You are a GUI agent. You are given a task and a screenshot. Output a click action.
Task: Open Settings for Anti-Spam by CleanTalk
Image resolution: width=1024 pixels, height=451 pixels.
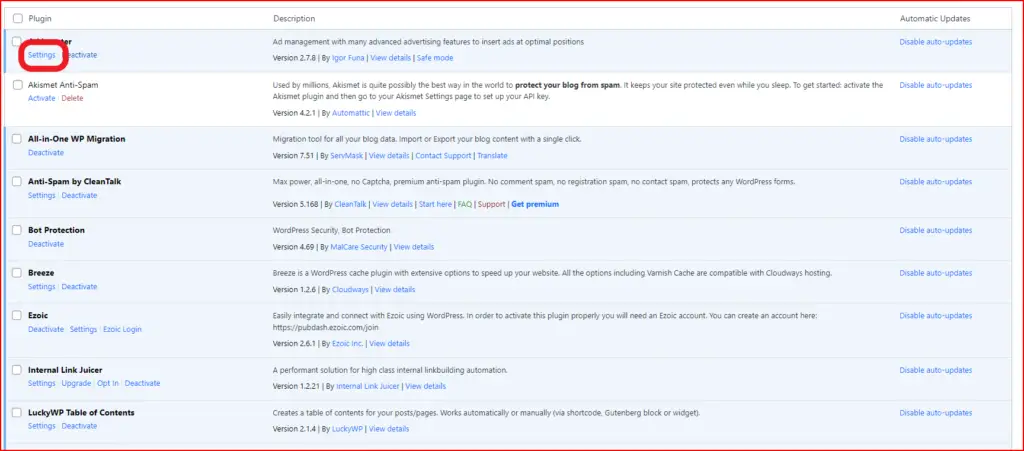42,195
